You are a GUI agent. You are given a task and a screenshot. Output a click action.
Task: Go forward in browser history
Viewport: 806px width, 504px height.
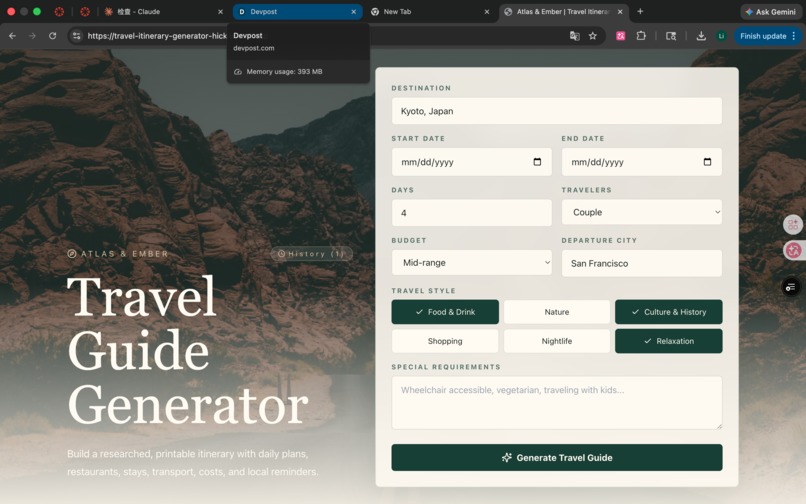(x=32, y=36)
